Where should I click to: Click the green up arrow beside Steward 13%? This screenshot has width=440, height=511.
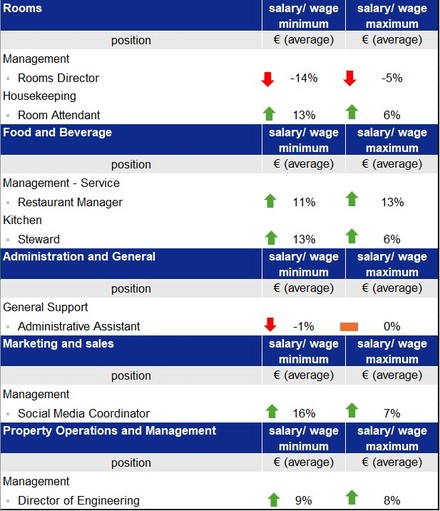point(271,238)
